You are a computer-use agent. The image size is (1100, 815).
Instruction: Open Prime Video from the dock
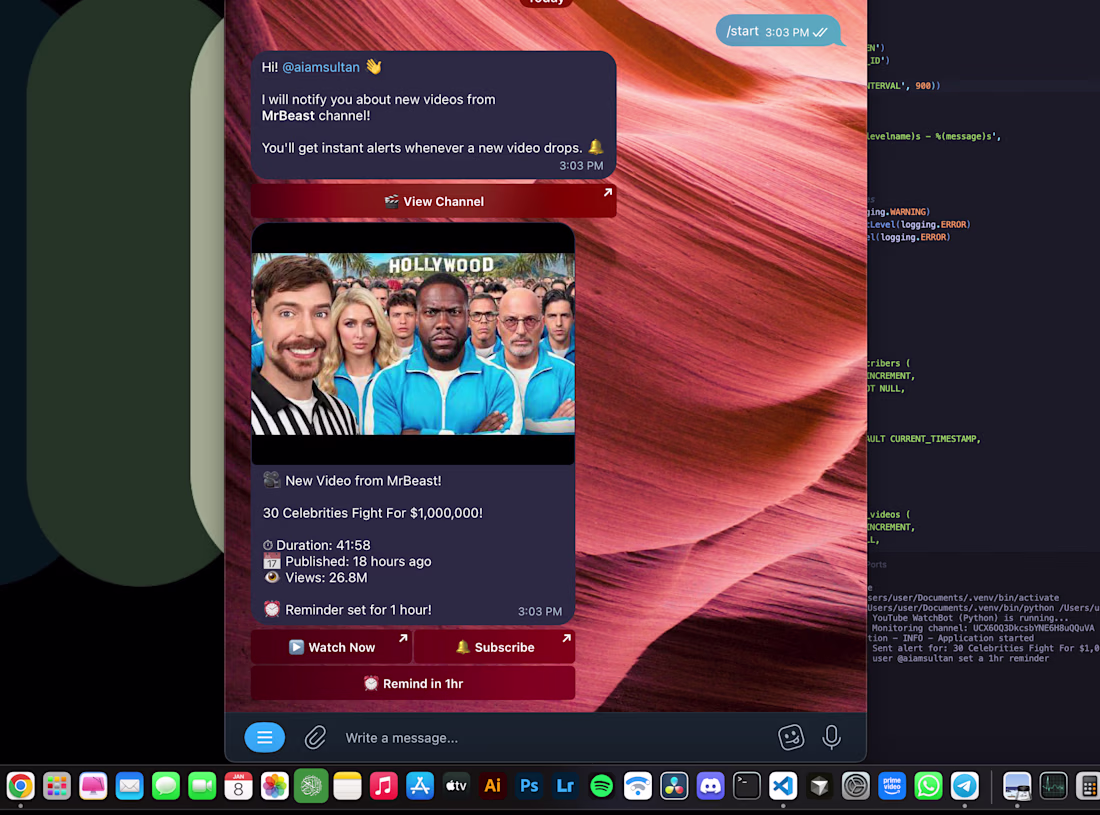(x=892, y=786)
